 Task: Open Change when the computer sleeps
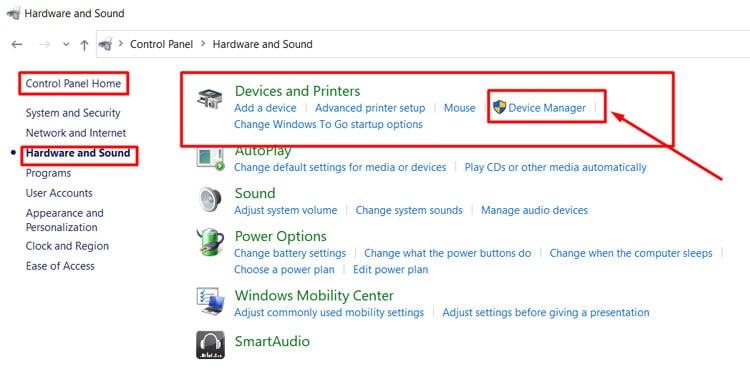tap(631, 253)
